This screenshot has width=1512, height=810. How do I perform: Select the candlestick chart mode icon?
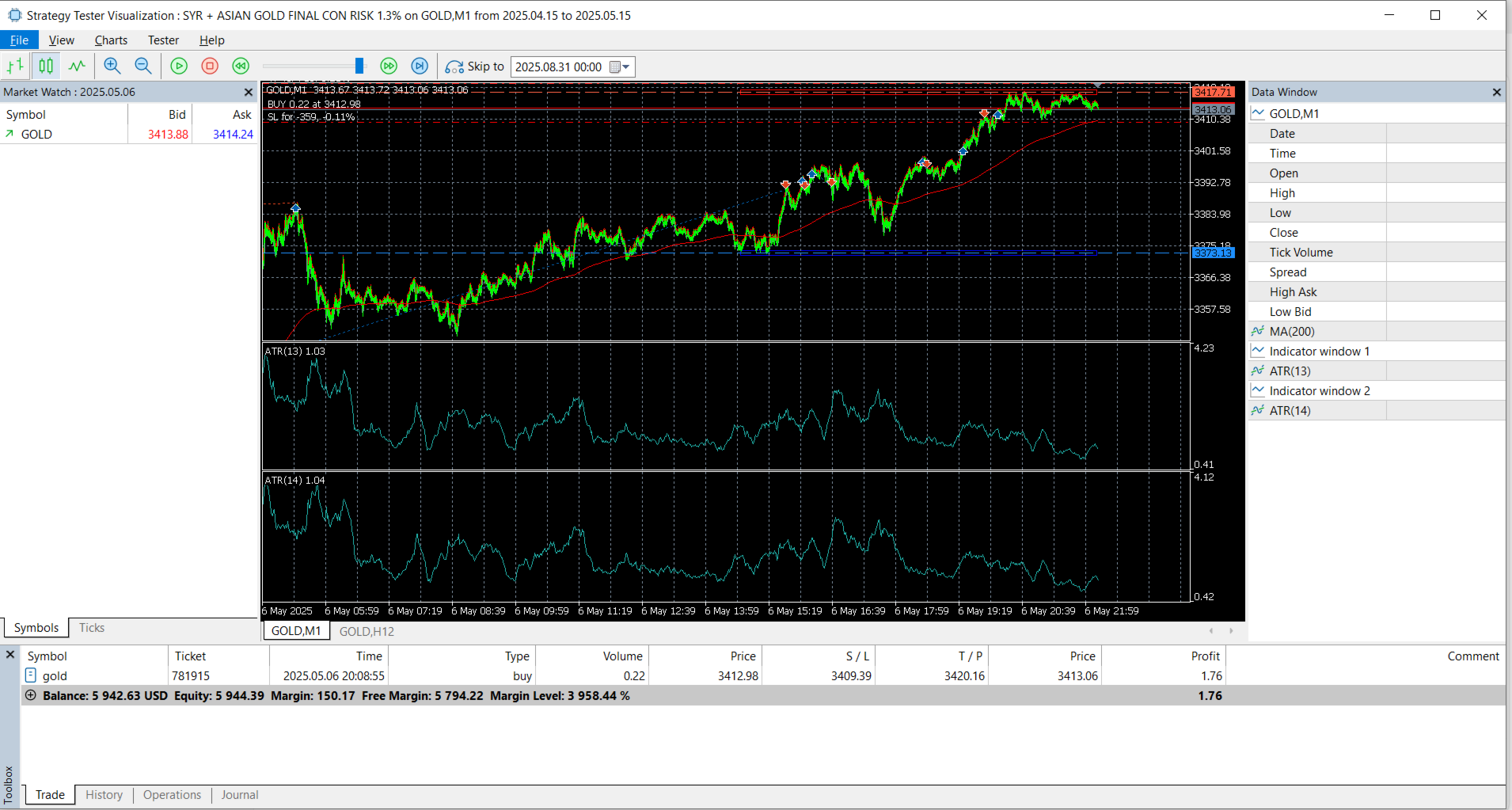pos(47,67)
